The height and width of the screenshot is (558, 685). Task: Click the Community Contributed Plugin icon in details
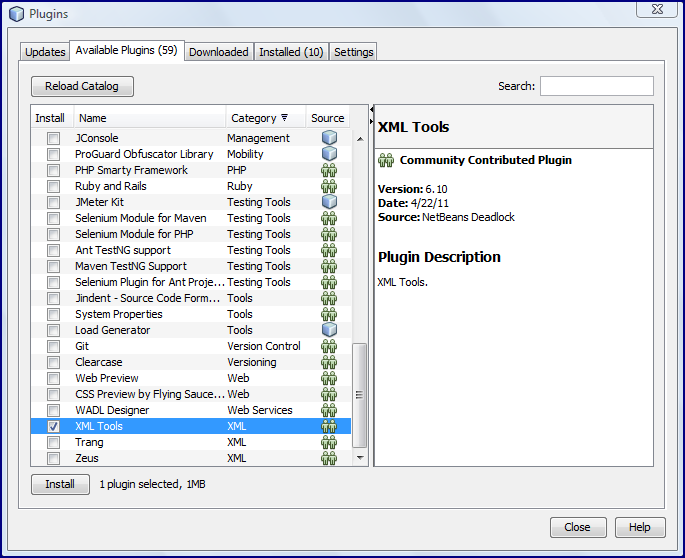point(386,160)
